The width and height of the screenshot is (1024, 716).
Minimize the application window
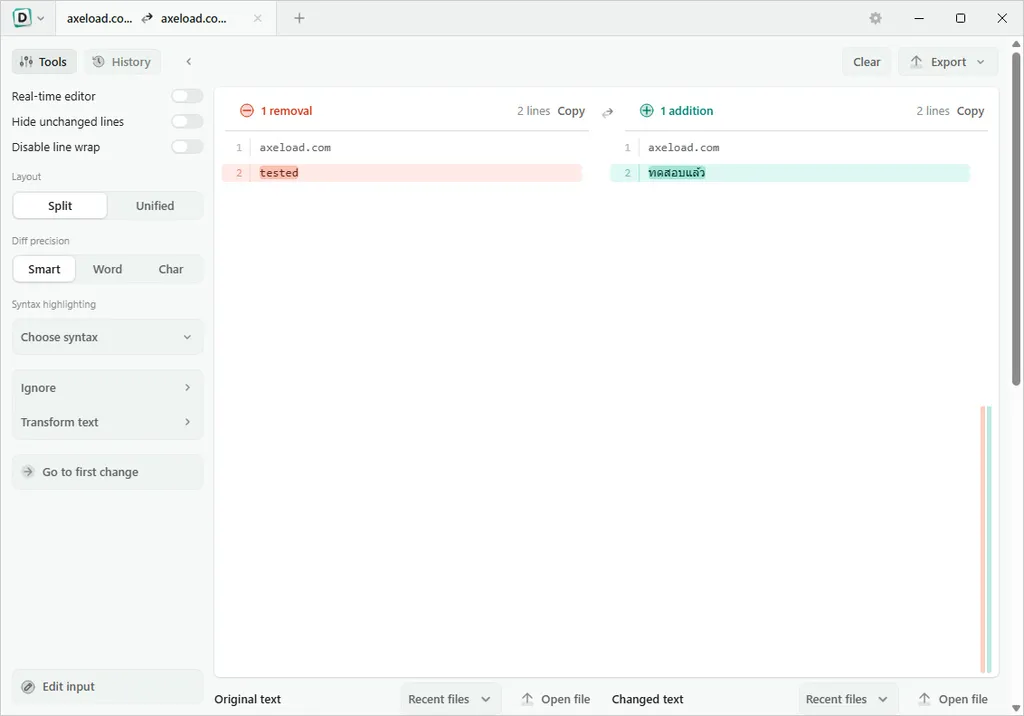(919, 18)
